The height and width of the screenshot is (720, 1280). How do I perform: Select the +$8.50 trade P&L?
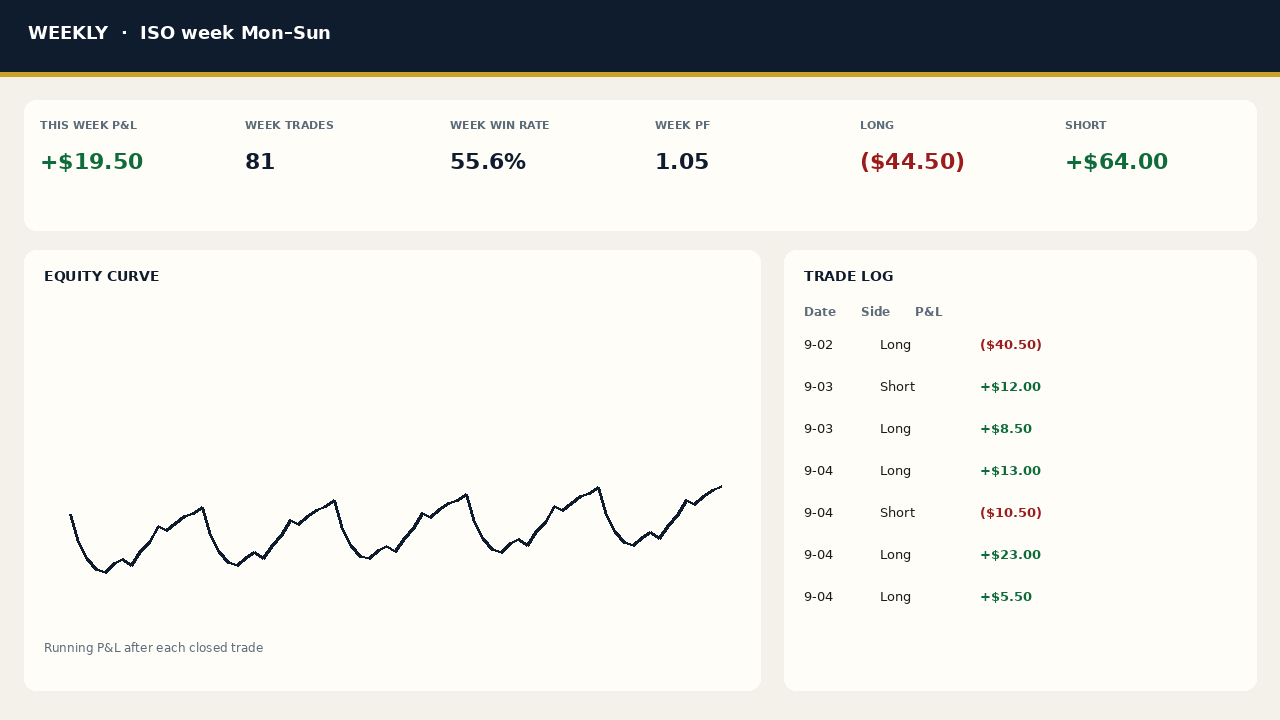[1006, 429]
